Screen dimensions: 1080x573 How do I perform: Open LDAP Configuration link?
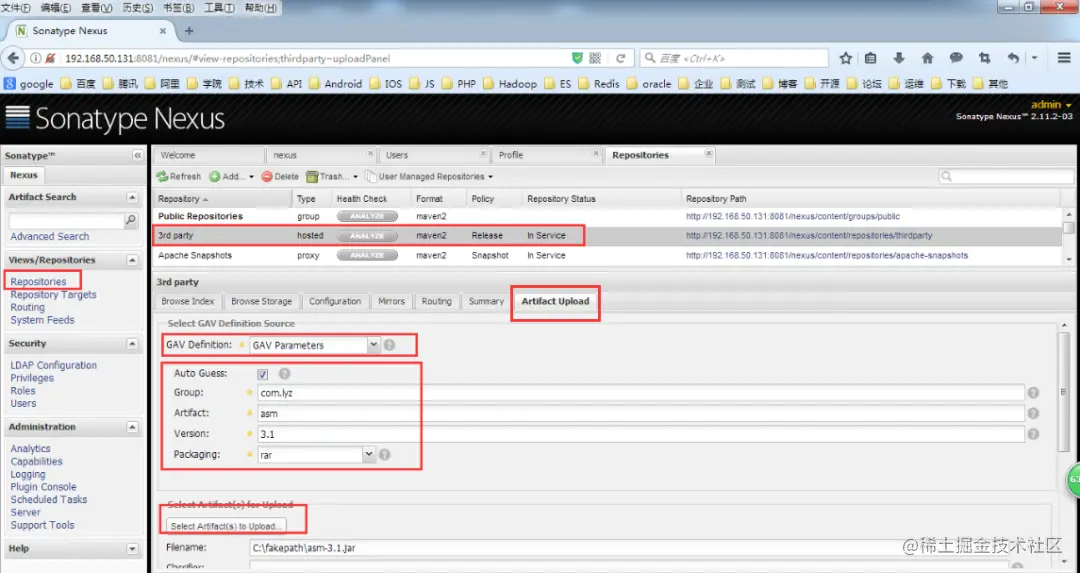point(53,366)
